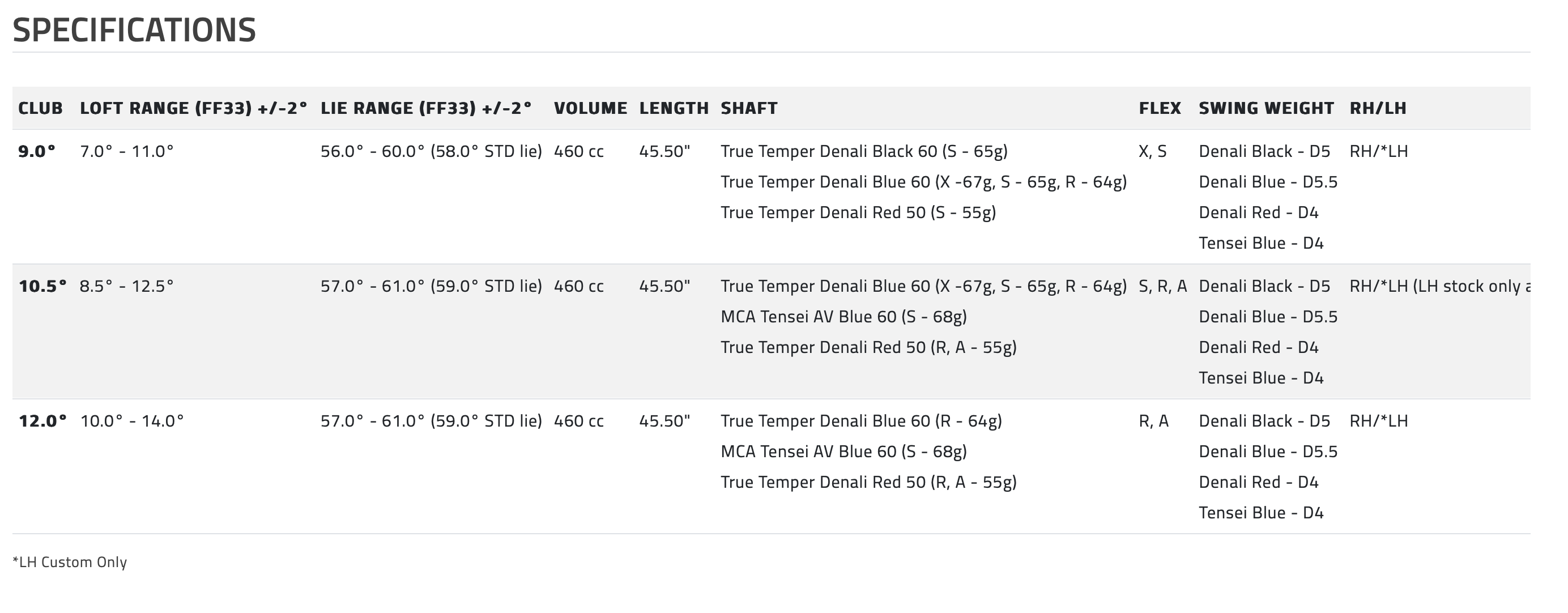
Task: Click the X, S flex cell
Action: point(1152,152)
